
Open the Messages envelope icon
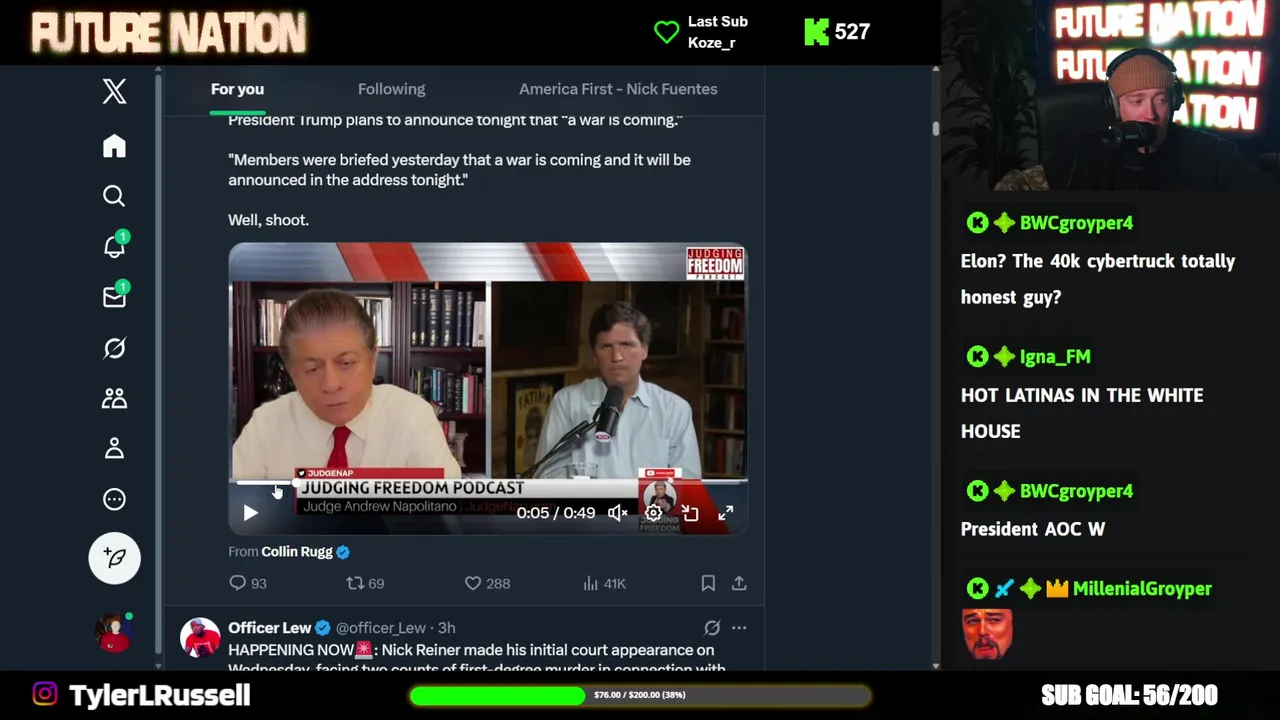pyautogui.click(x=115, y=296)
